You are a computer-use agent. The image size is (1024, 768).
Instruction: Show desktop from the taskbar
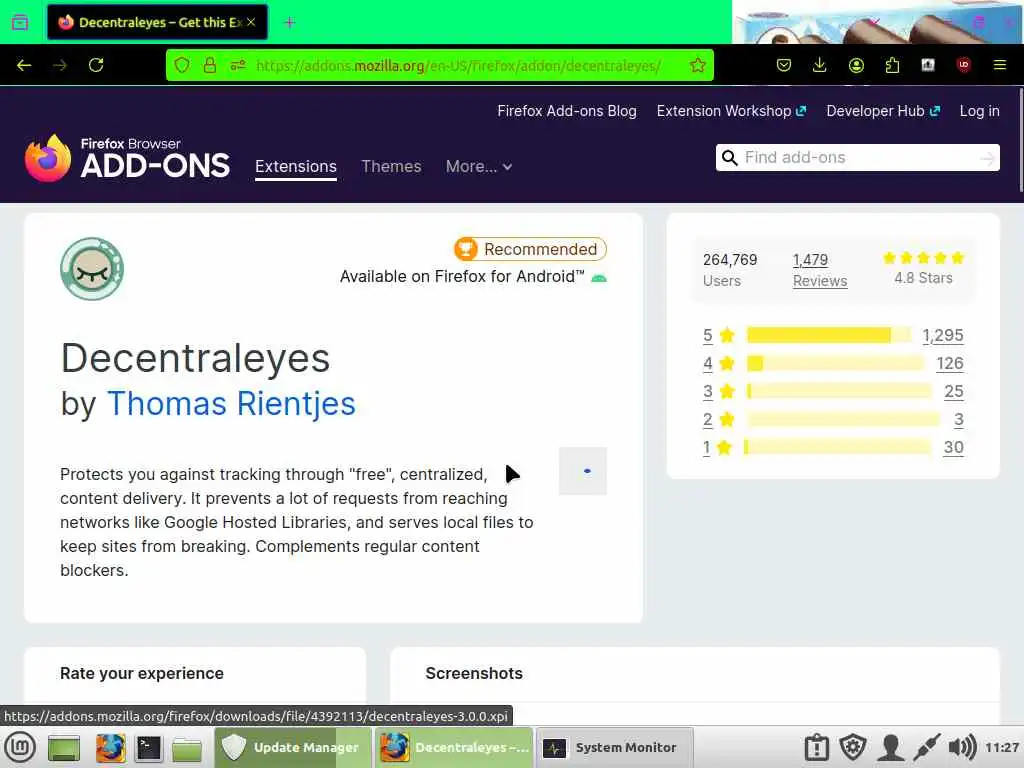click(x=64, y=748)
